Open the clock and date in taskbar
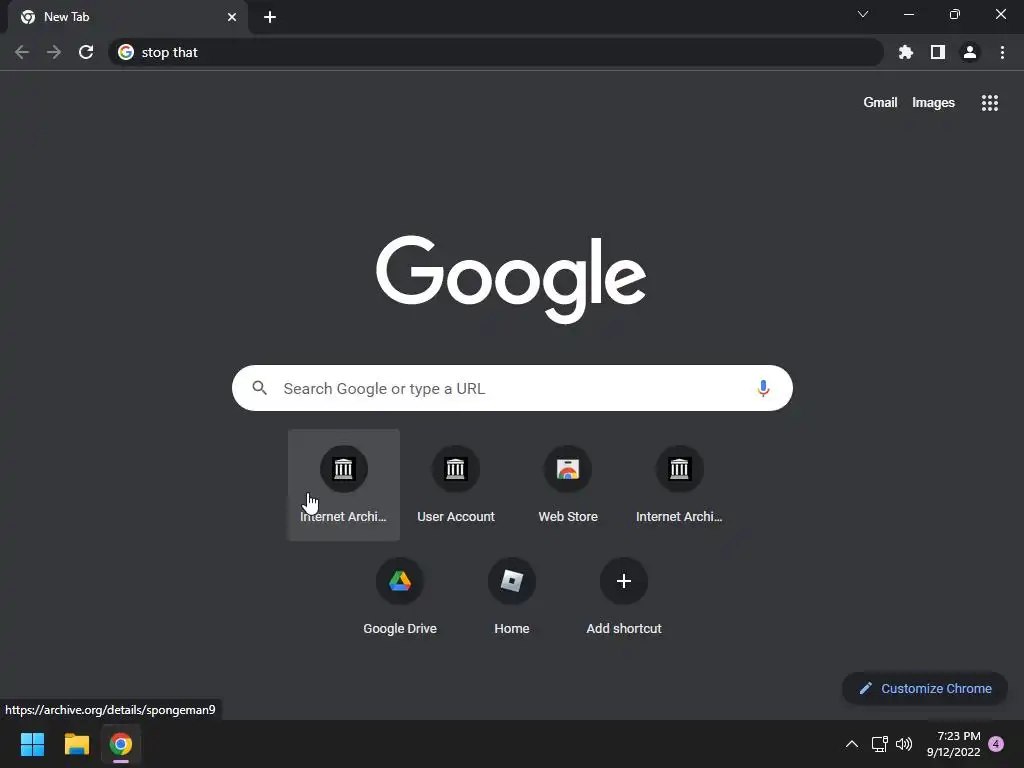Screen dimensions: 1024x768 [953, 744]
